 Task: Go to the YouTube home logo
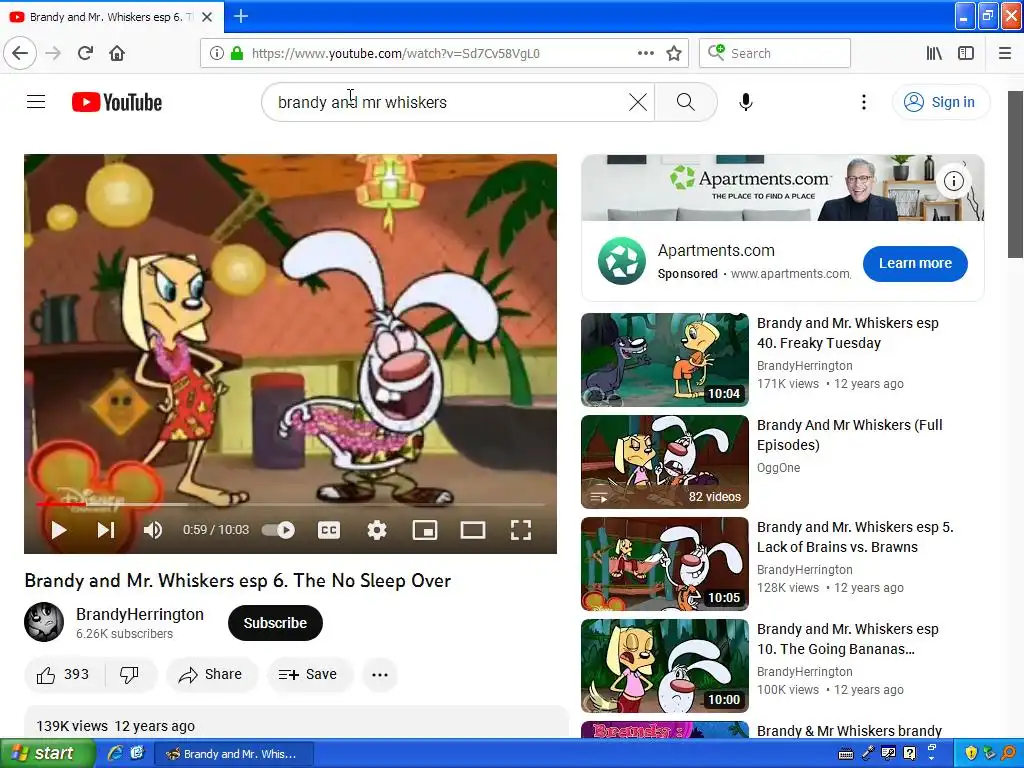117,102
